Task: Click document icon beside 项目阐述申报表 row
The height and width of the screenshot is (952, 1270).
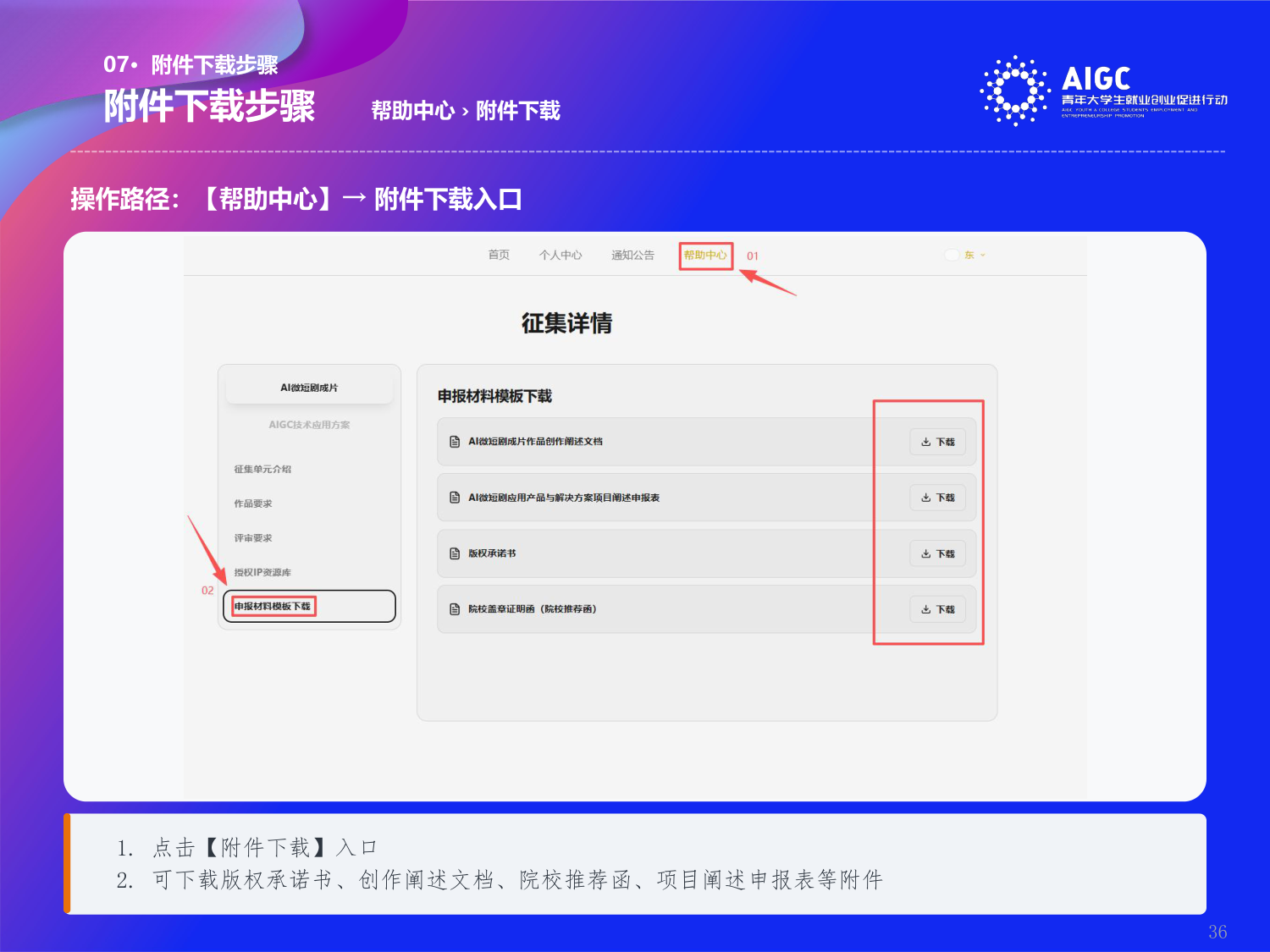Action: (x=455, y=498)
